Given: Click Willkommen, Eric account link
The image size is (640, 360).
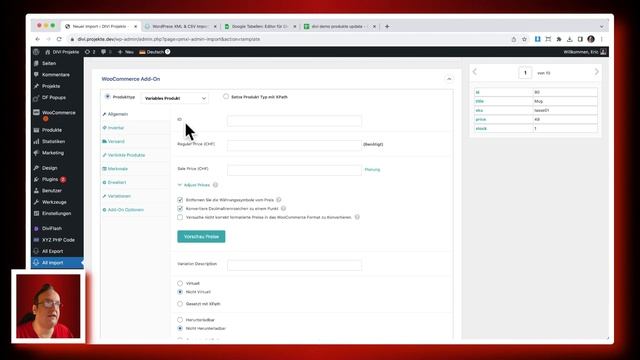Looking at the screenshot, I should [x=584, y=52].
